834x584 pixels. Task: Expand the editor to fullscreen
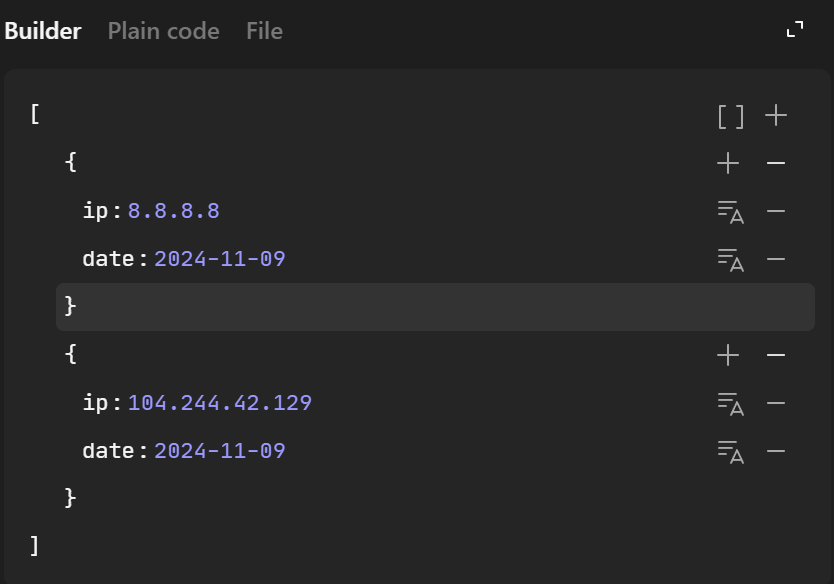coord(795,30)
